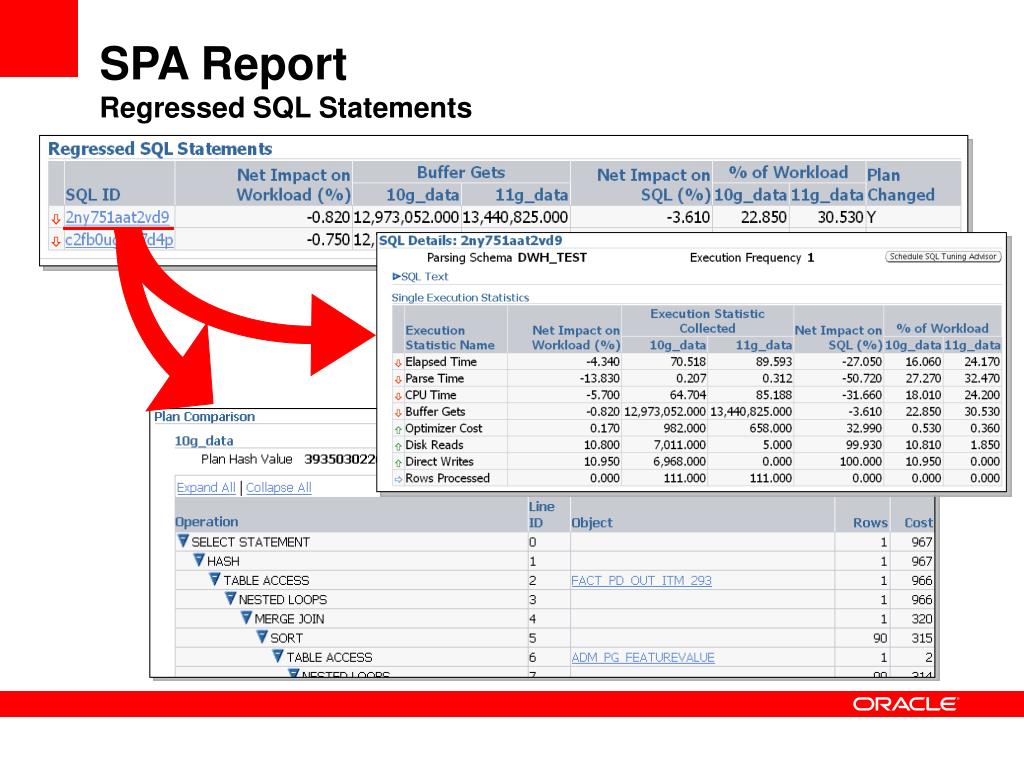Collapse the MERGE JOIN node
Screen dimensions: 1024x768
click(246, 618)
